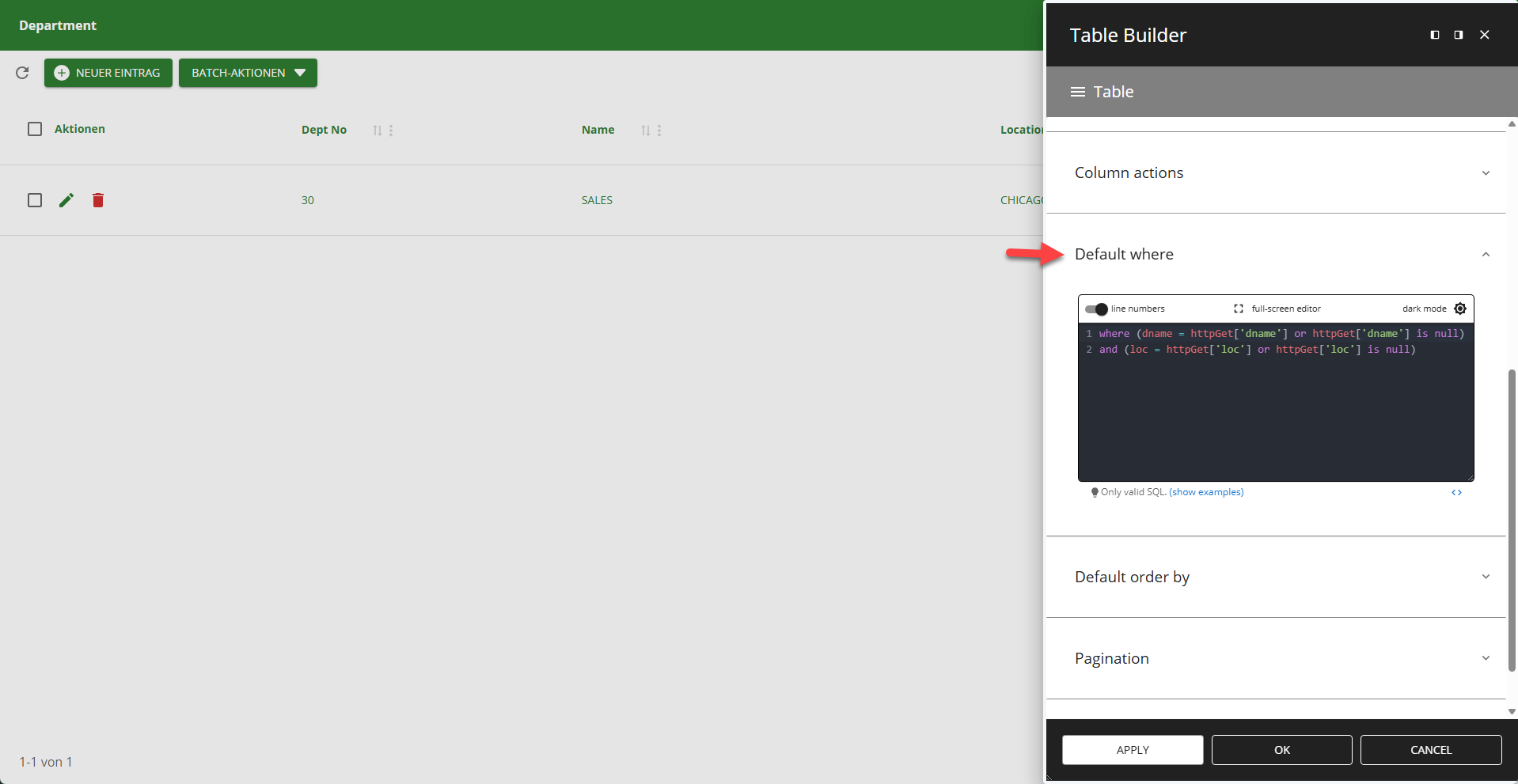1518x784 pixels.
Task: Open the Table section hamburger menu
Action: click(1076, 91)
